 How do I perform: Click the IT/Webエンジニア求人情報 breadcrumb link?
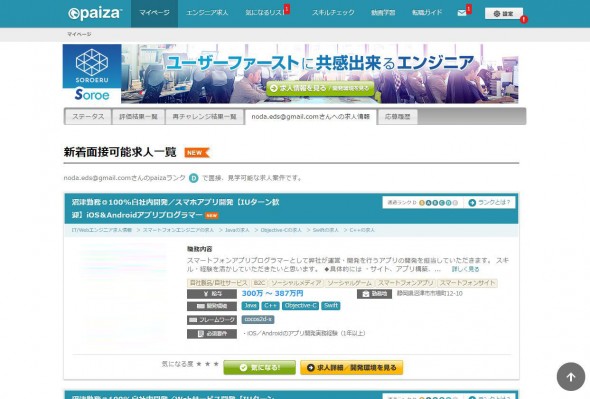tap(102, 230)
